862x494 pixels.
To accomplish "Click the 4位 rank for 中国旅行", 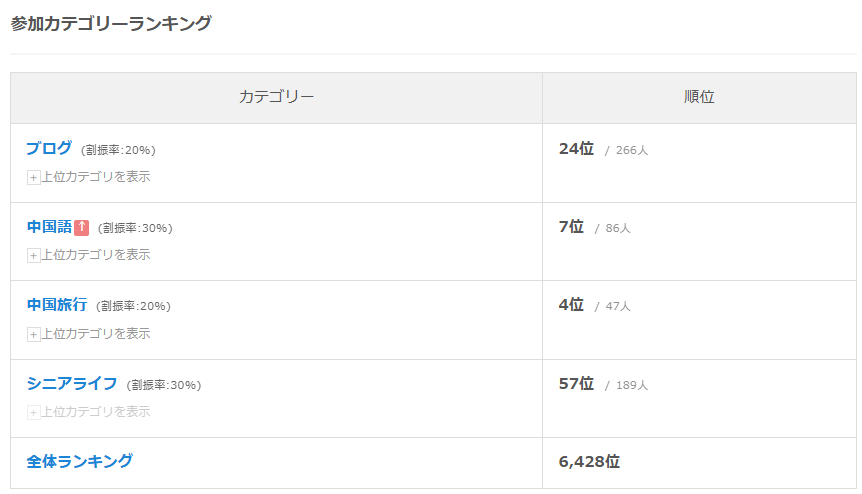I will [571, 305].
